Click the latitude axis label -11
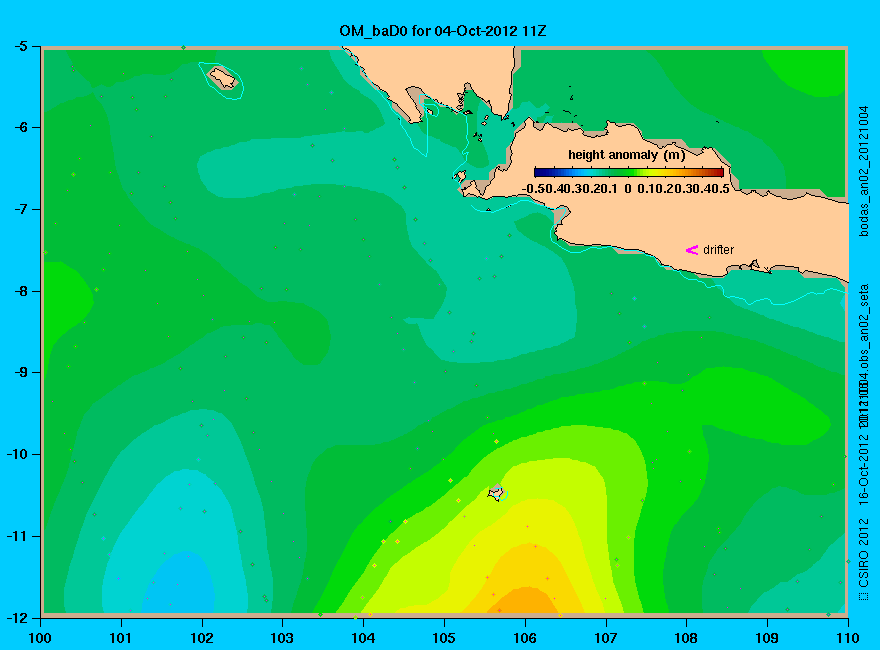Image resolution: width=880 pixels, height=650 pixels. click(x=16, y=535)
